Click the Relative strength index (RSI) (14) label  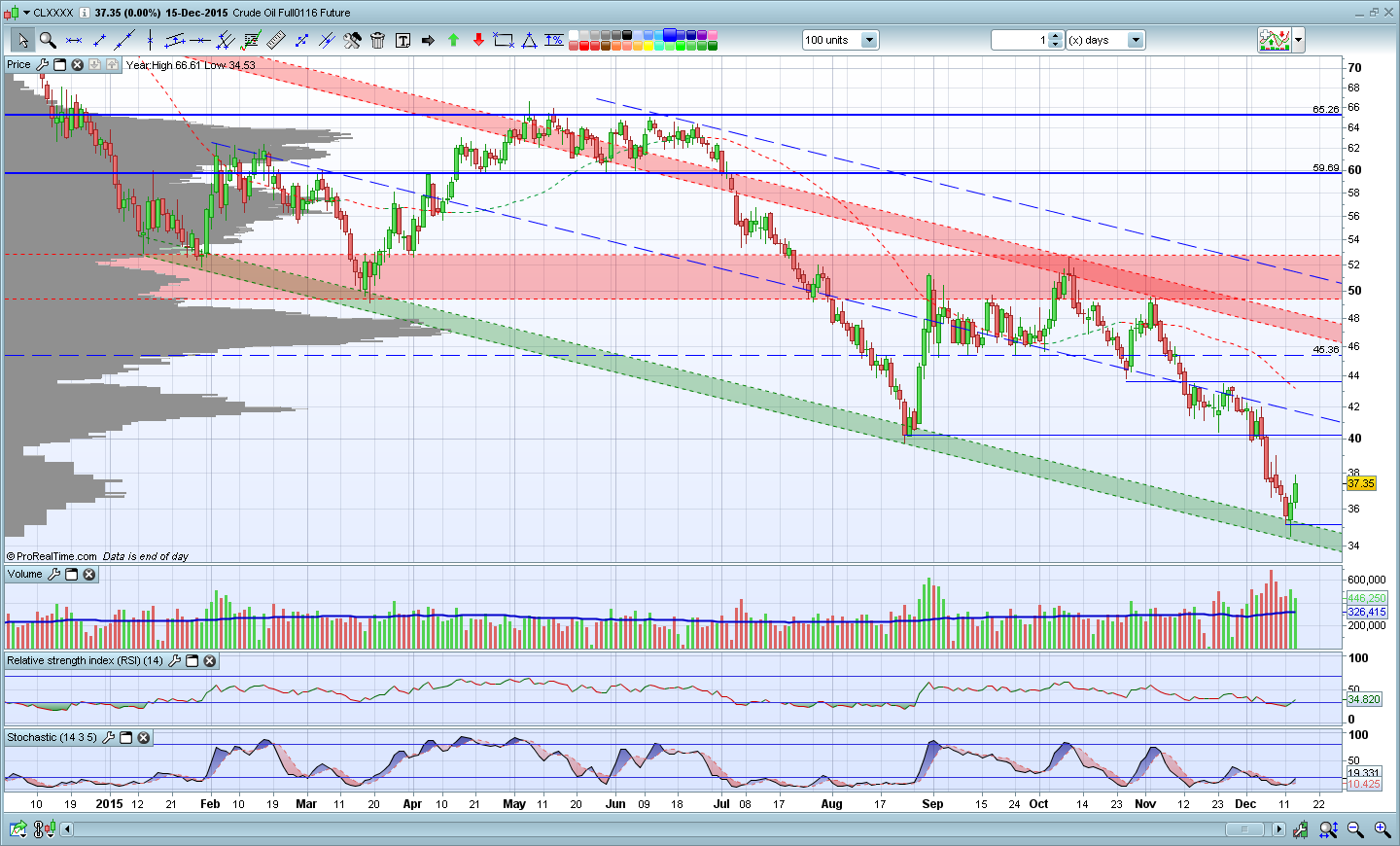tap(85, 660)
